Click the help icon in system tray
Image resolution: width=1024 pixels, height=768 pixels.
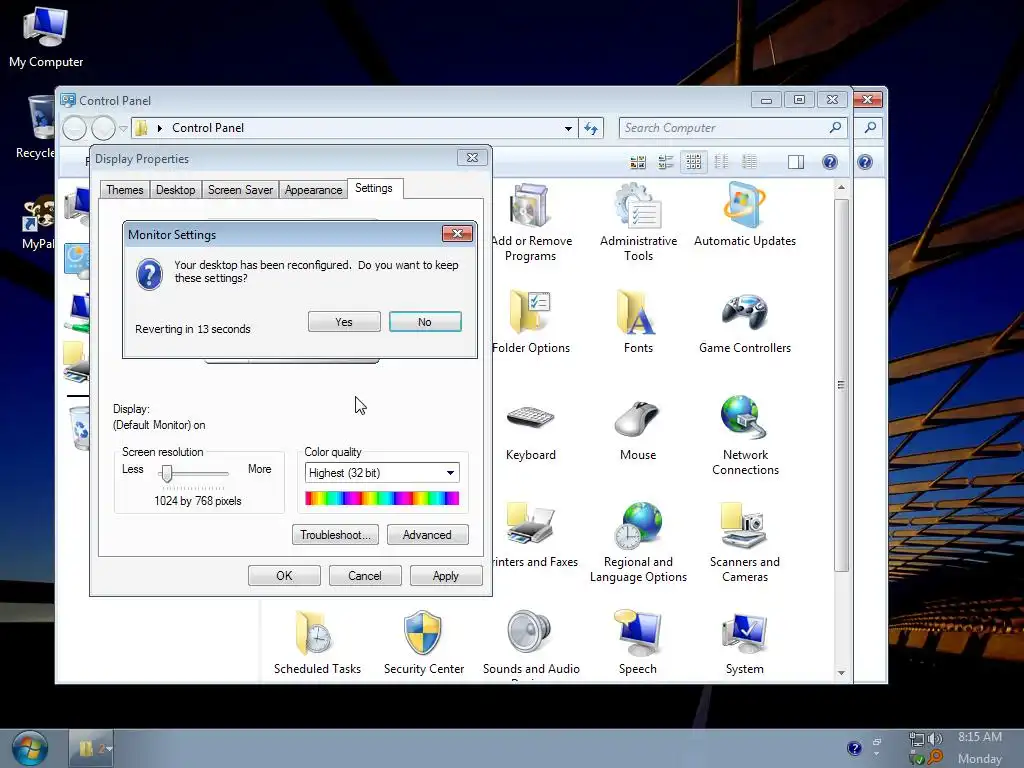pyautogui.click(x=854, y=748)
